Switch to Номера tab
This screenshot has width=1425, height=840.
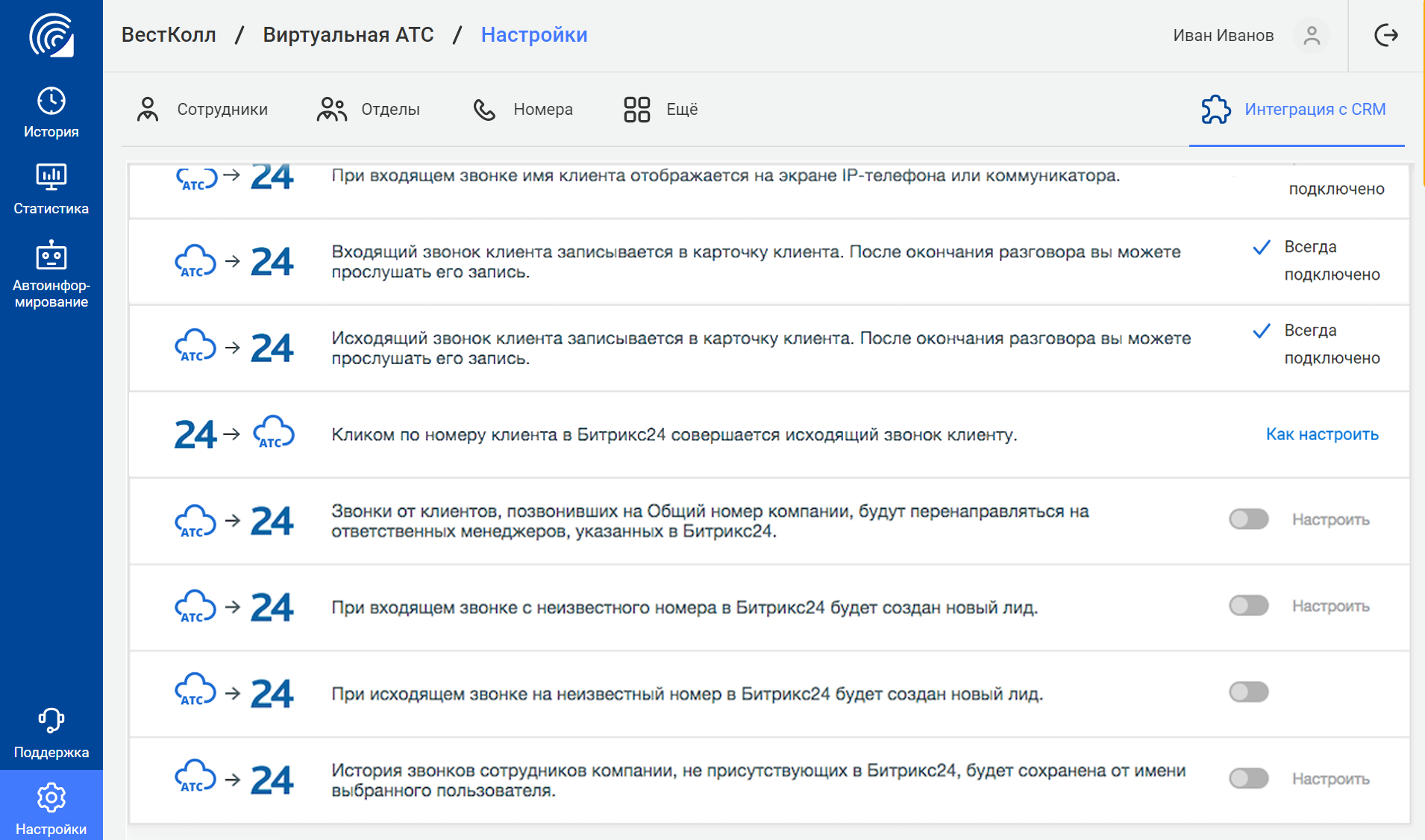523,110
